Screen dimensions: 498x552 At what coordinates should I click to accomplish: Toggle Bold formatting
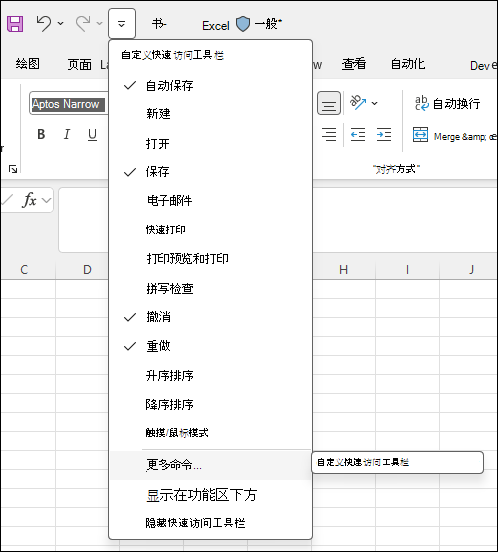41,134
